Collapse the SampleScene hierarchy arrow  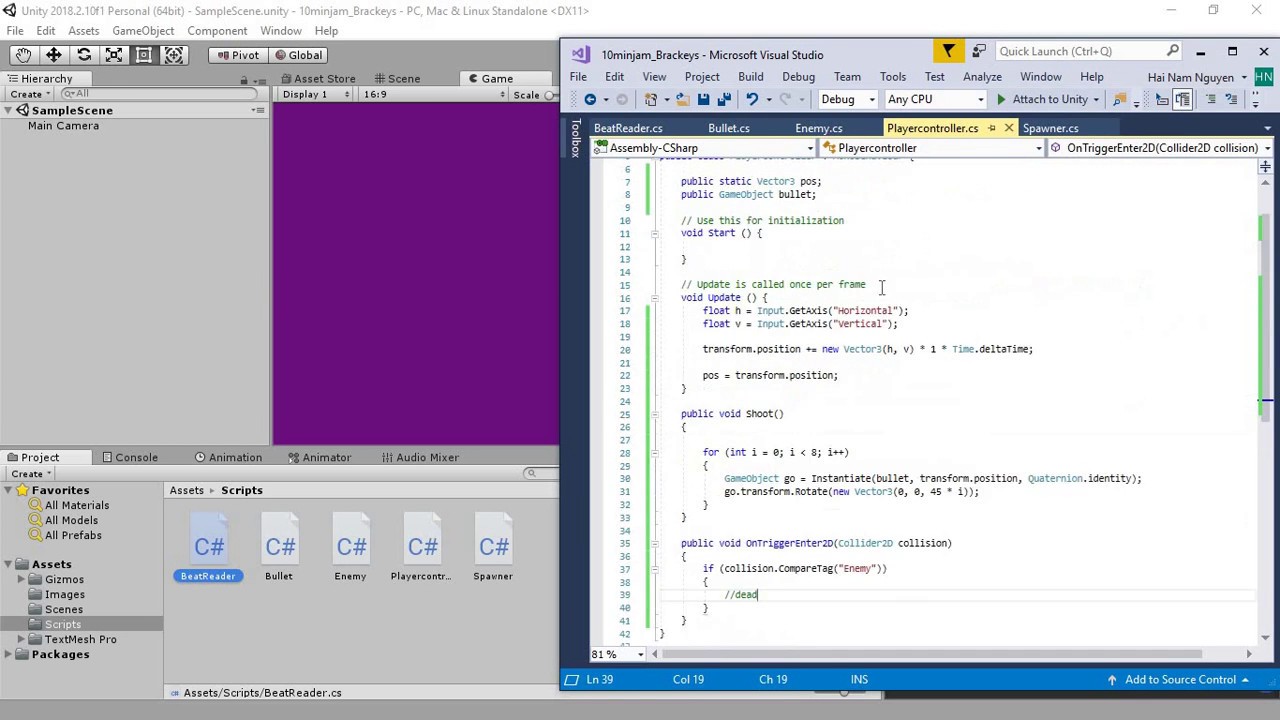click(10, 111)
